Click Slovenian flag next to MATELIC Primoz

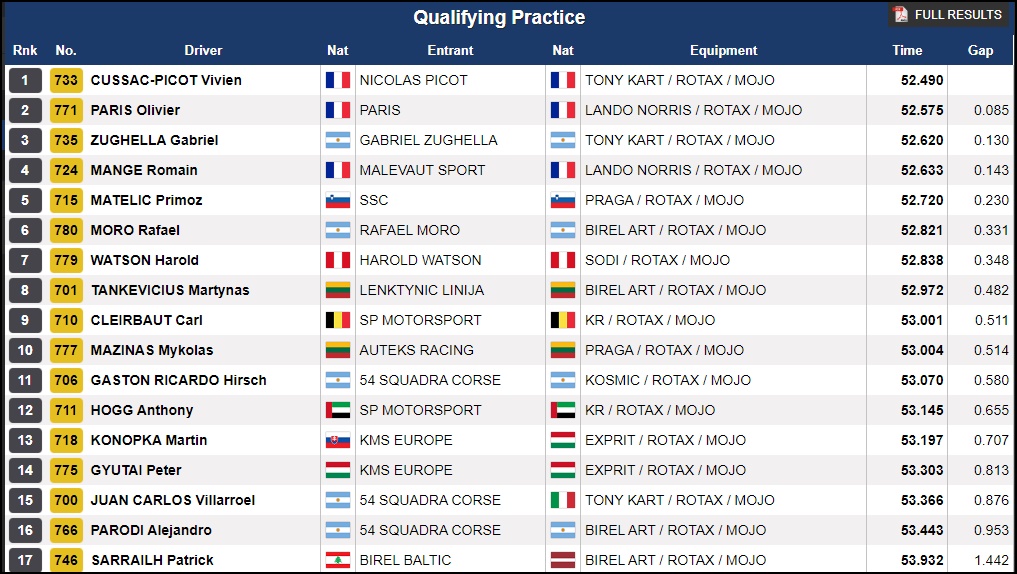pyautogui.click(x=338, y=200)
